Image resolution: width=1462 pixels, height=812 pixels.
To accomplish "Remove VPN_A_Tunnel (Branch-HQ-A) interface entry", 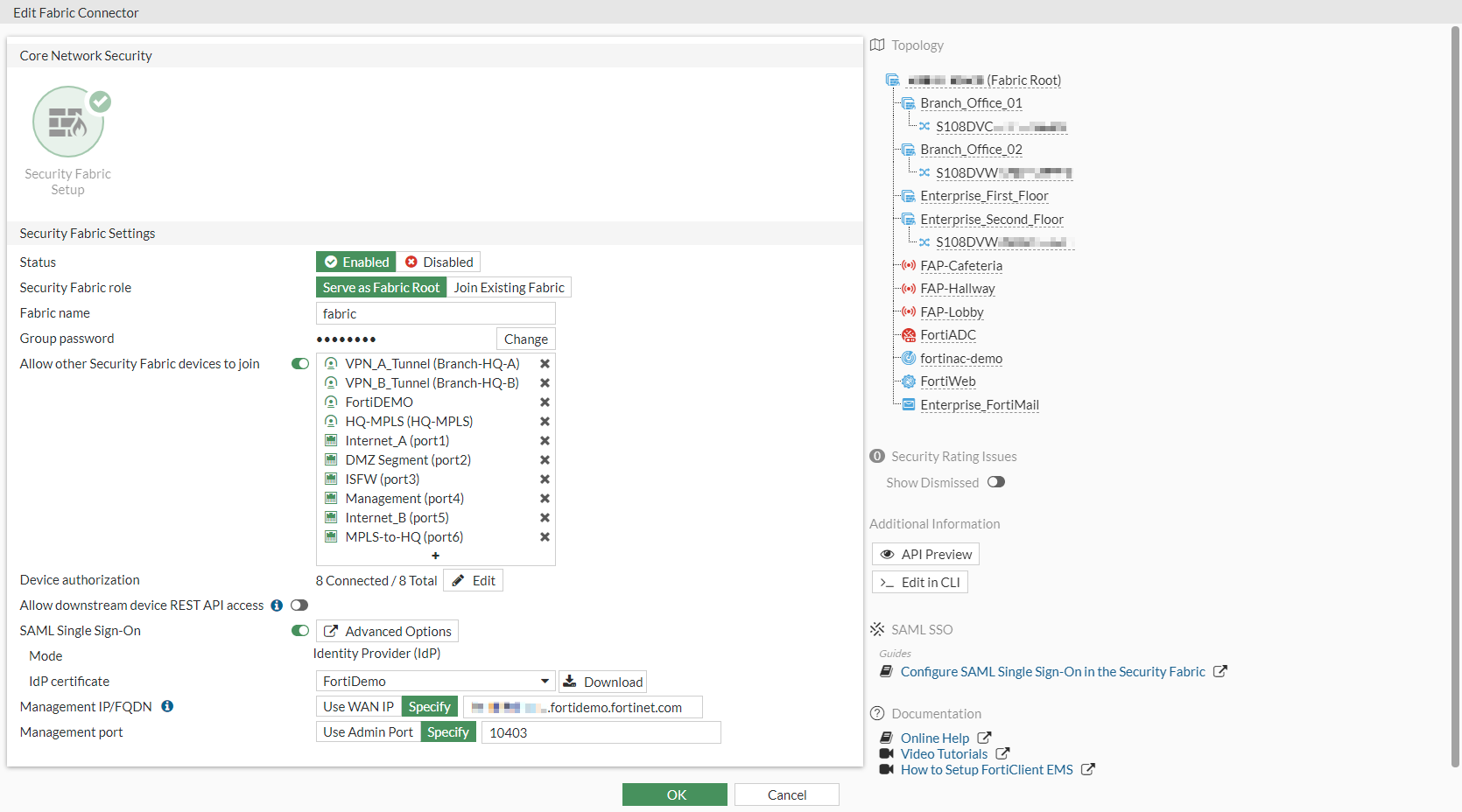I will (545, 364).
